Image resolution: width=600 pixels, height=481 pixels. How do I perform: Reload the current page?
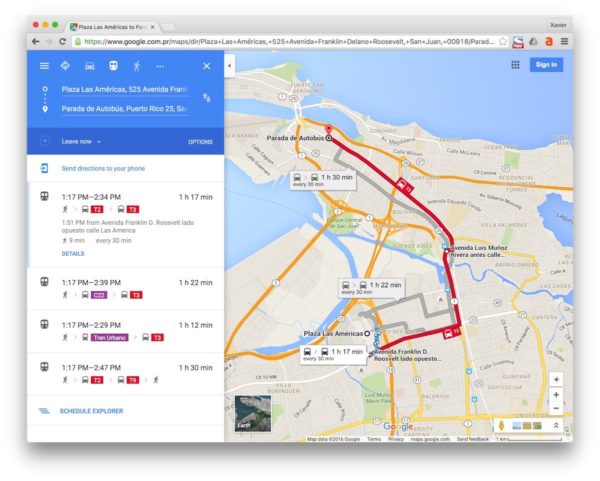pyautogui.click(x=62, y=42)
